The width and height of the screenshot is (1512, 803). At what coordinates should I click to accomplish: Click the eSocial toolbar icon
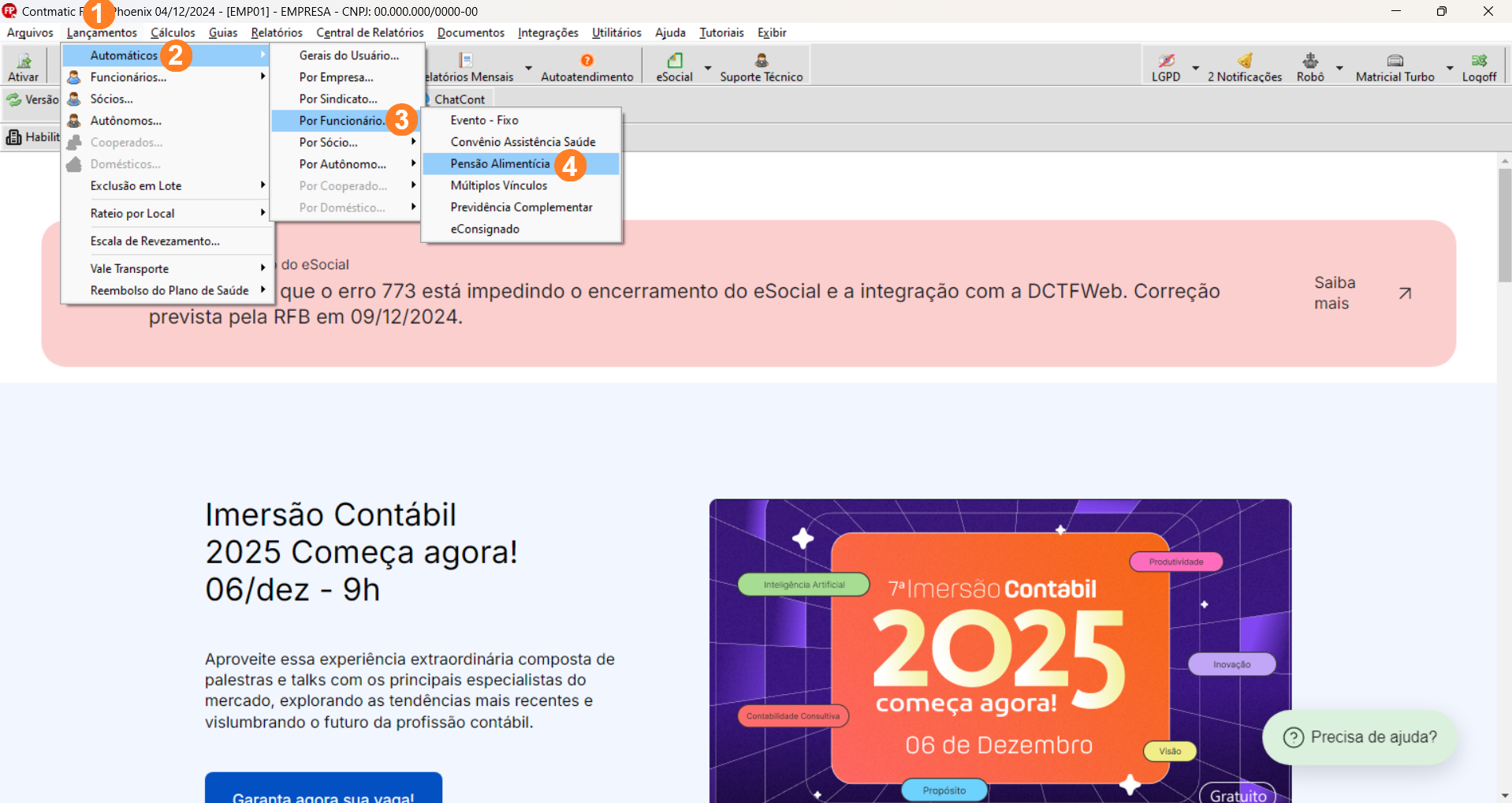tap(674, 62)
